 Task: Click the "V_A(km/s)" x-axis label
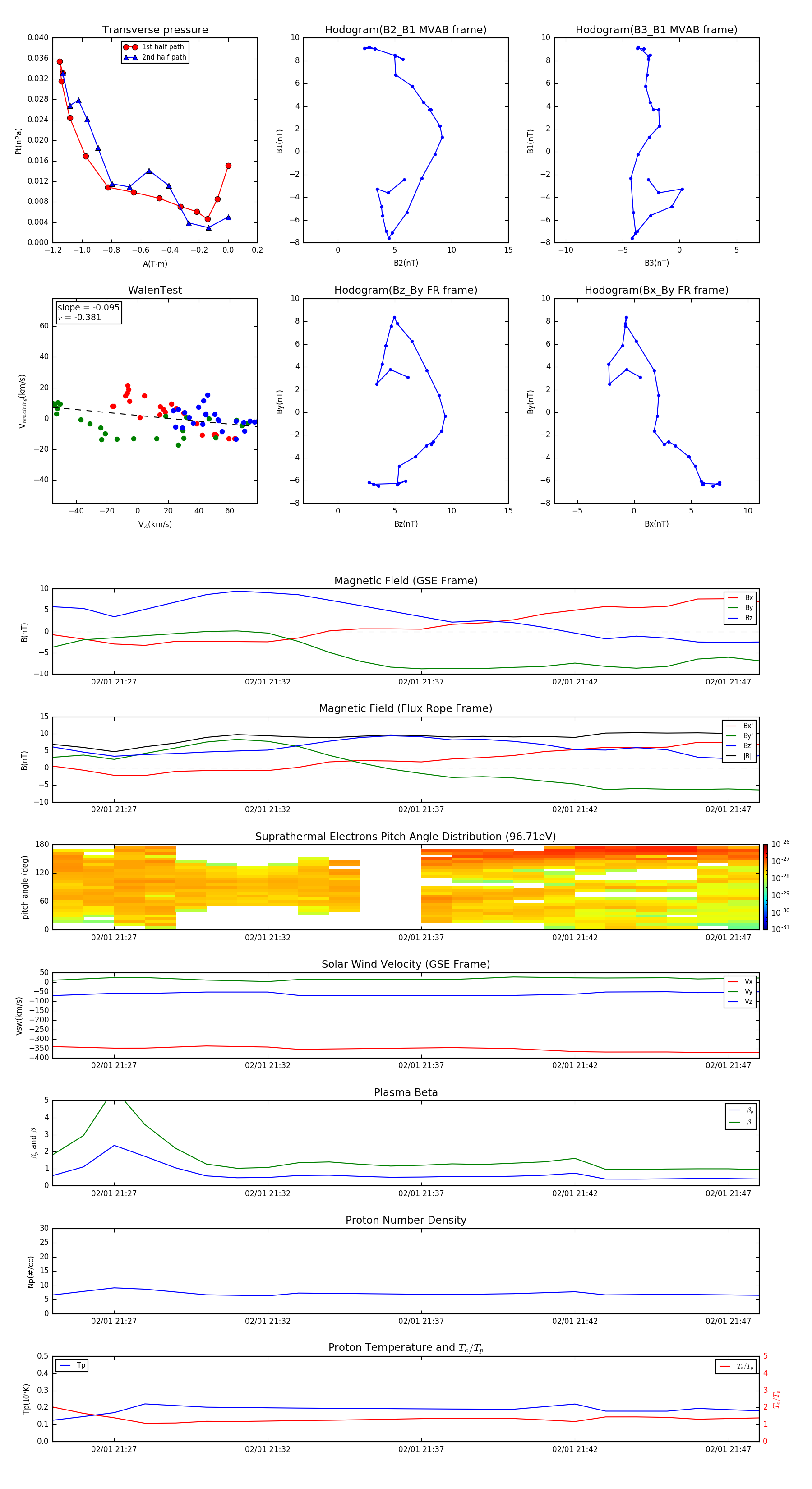coord(155,524)
